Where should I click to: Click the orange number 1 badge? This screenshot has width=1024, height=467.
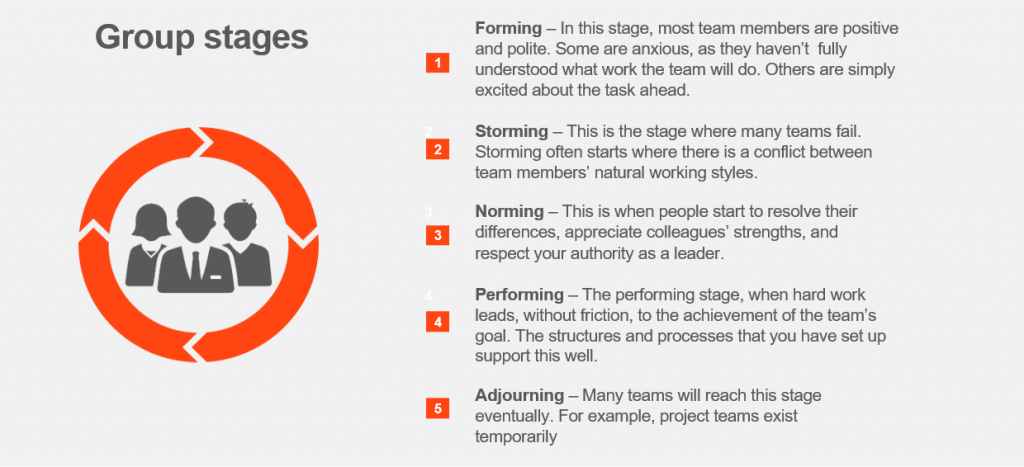click(x=438, y=63)
